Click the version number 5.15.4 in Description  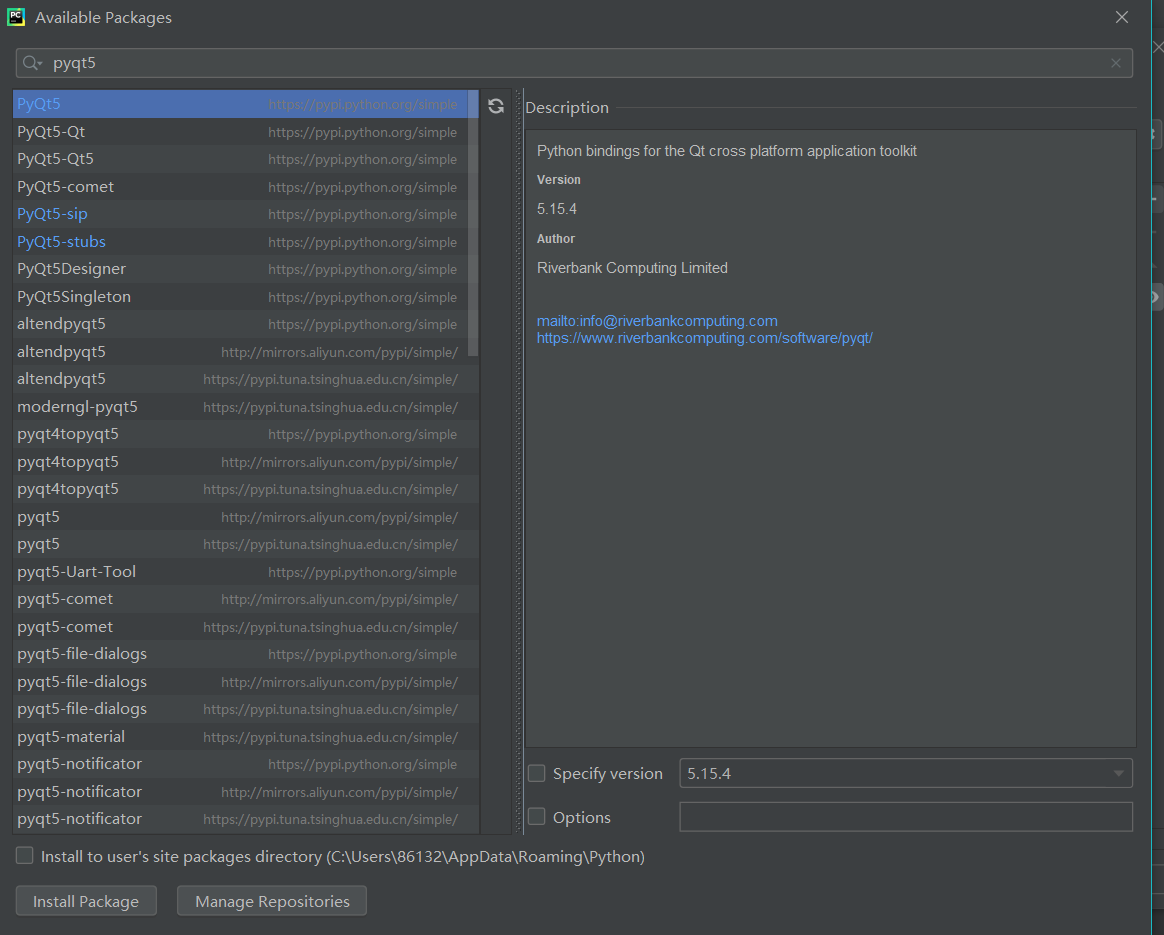tap(557, 209)
